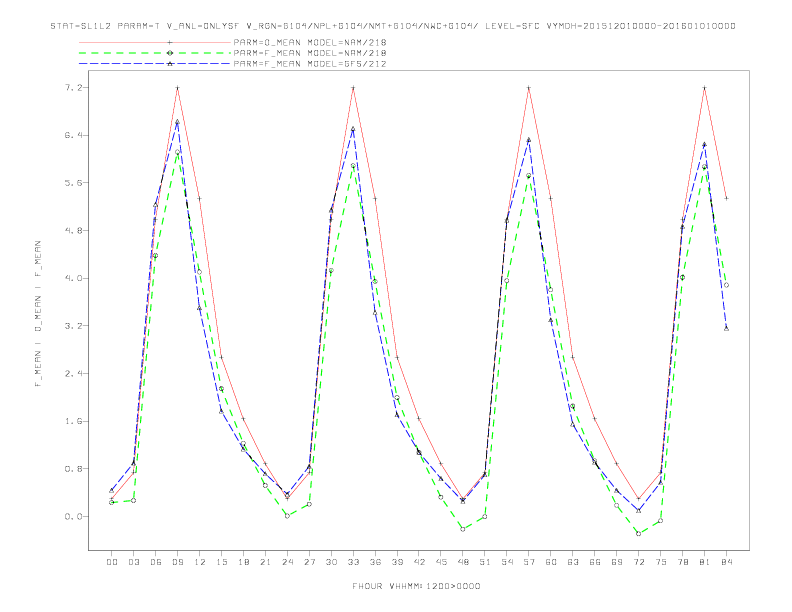Select the green legend entry PARM=F_MEAN MODEL=NAM/218
The height and width of the screenshot is (612, 792).
pos(310,53)
